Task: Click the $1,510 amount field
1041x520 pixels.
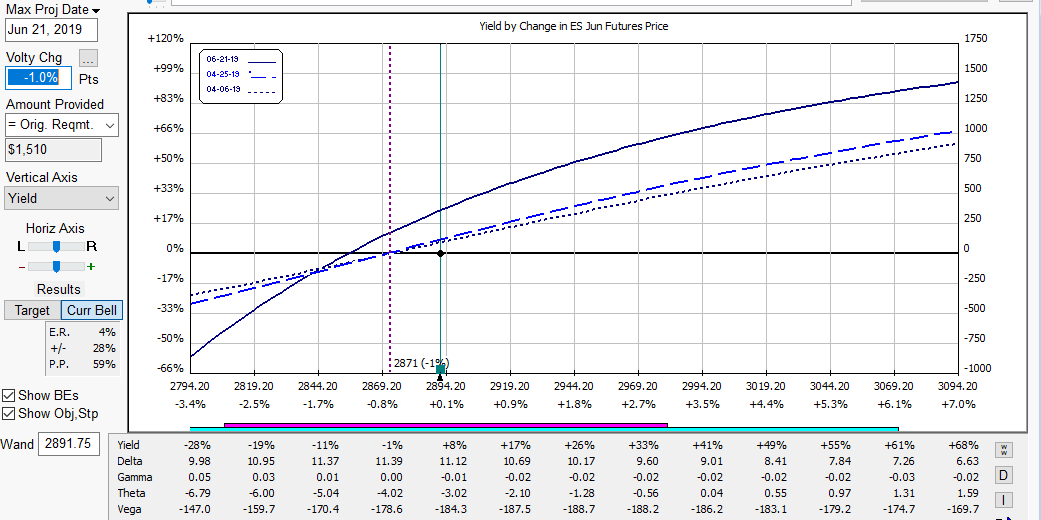Action: click(53, 149)
